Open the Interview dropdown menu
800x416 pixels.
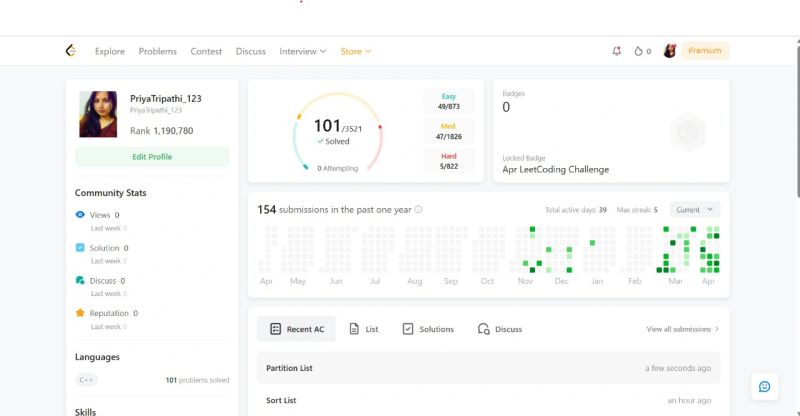(303, 51)
